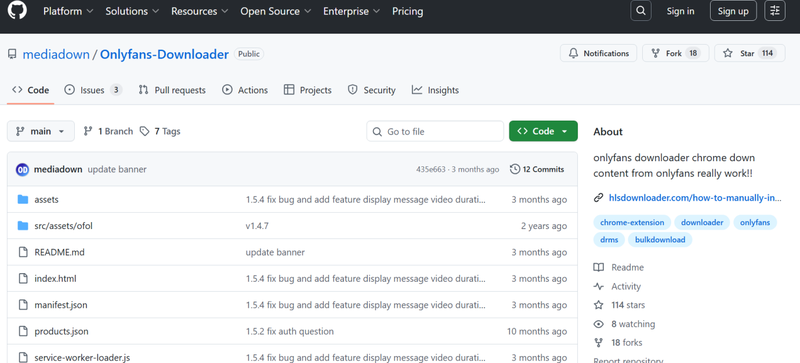Click the Readme book icon in About
Screen dimensions: 800x363
pyautogui.click(x=598, y=268)
